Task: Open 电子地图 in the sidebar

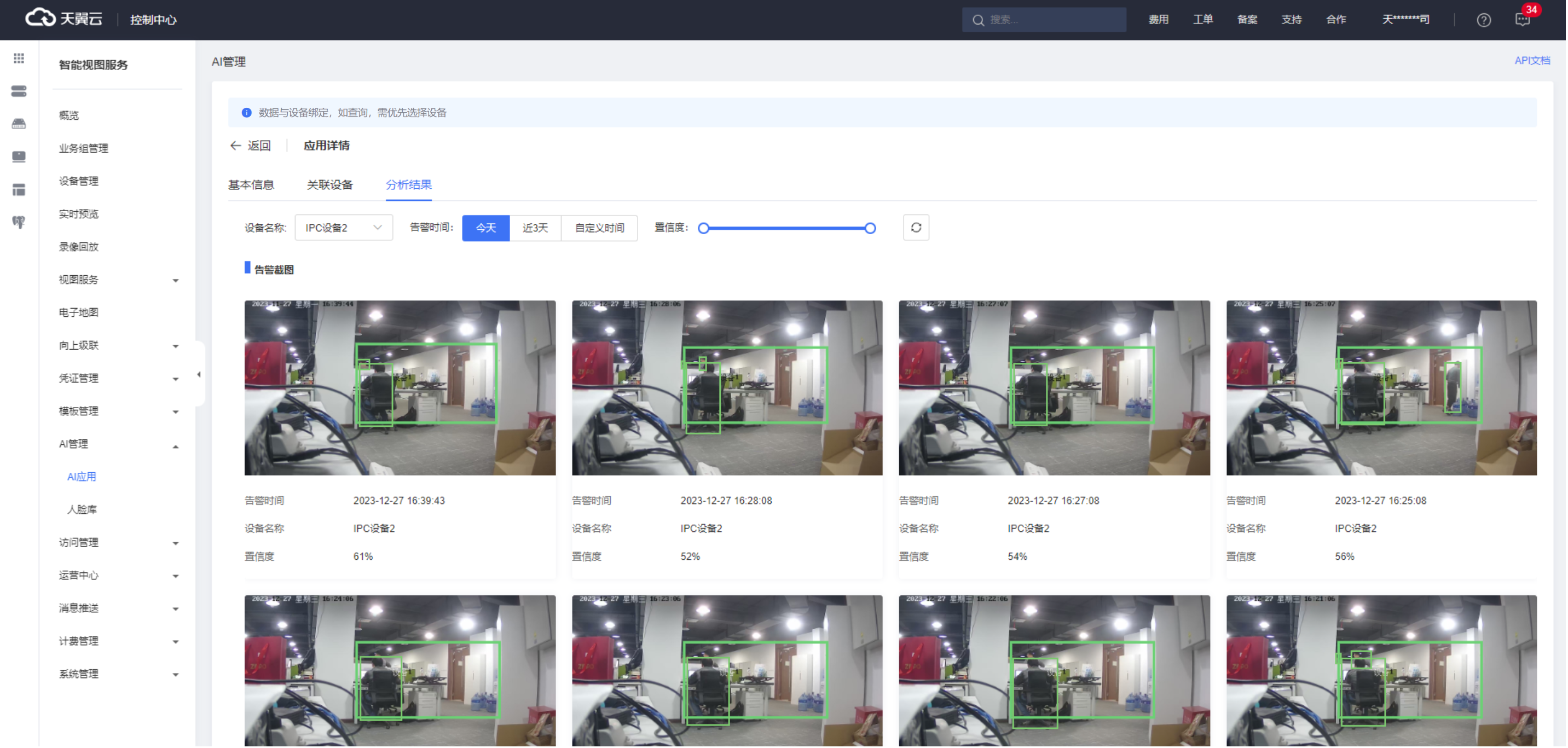Action: pyautogui.click(x=78, y=313)
